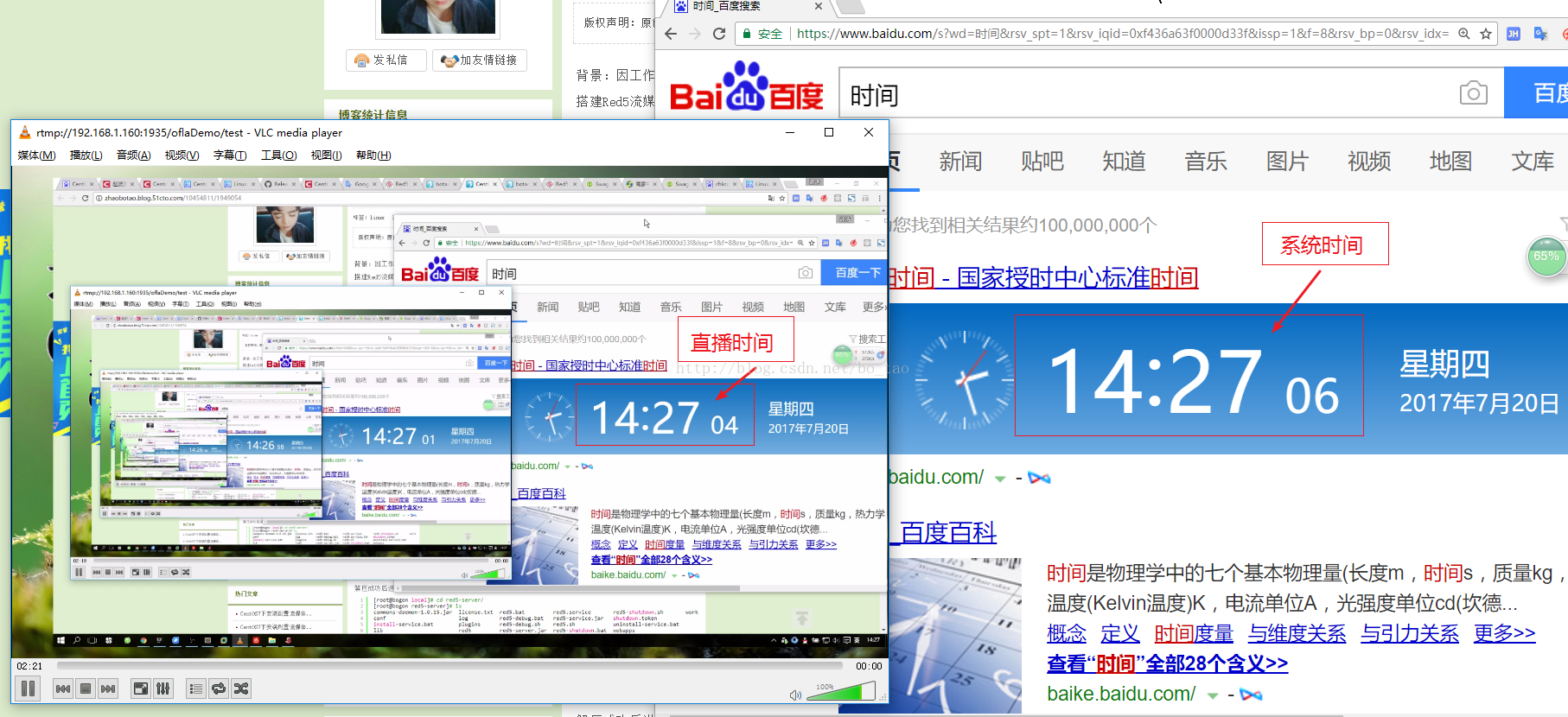Open 查看“时间”全部28个含义>> link
The height and width of the screenshot is (717, 1568).
pyautogui.click(x=1167, y=663)
